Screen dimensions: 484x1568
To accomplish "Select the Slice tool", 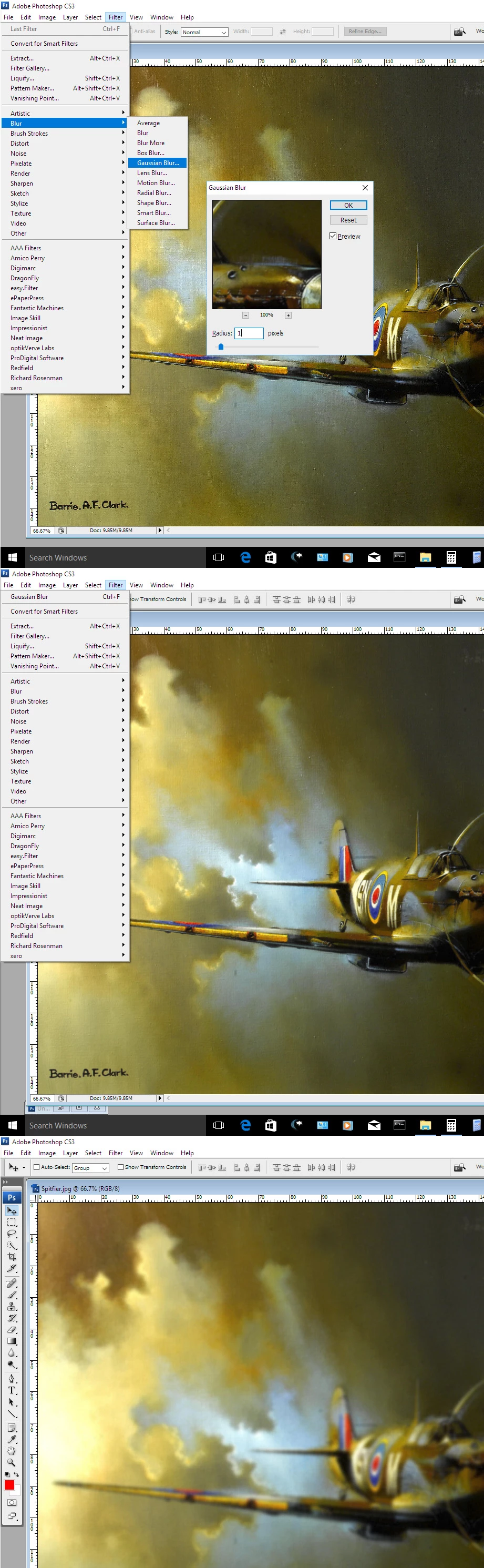I will [x=12, y=1268].
